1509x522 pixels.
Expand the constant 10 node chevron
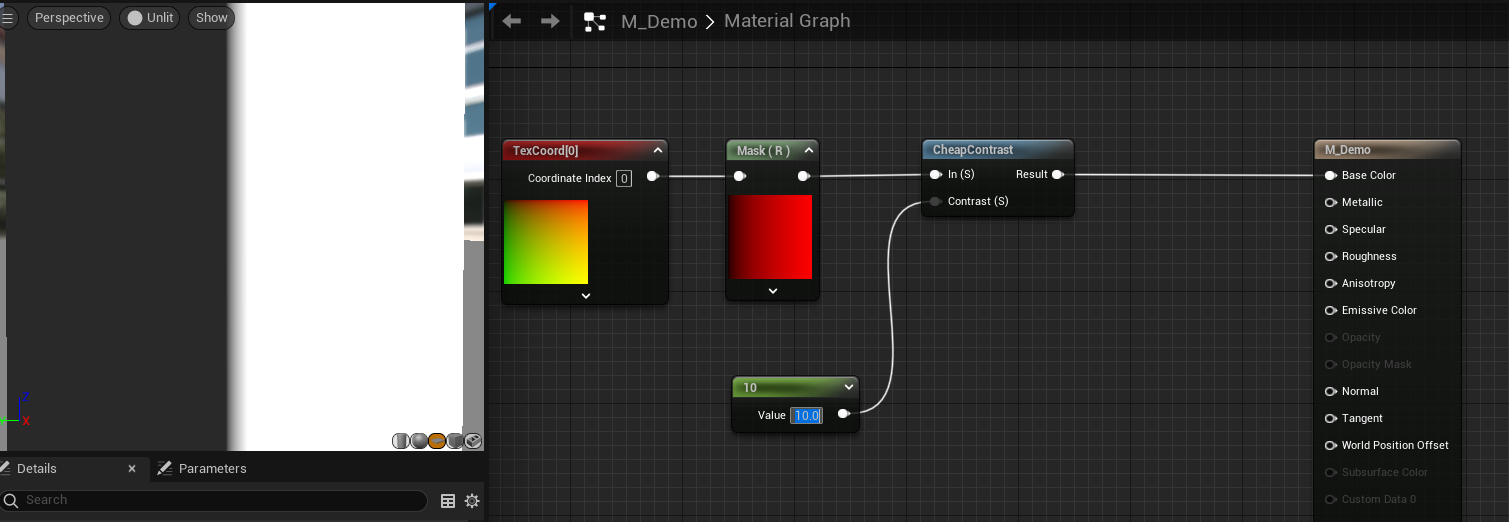coord(849,387)
